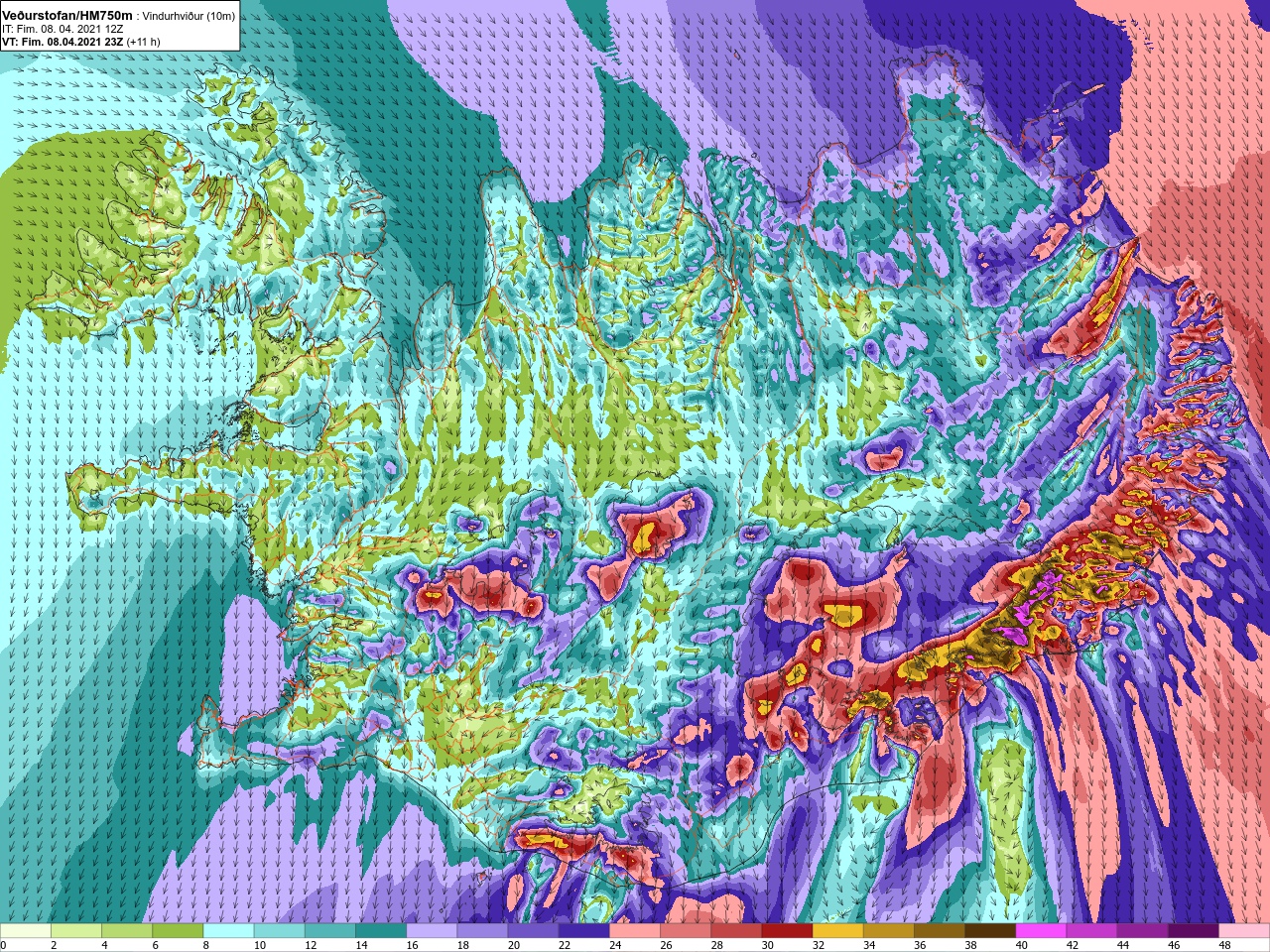Select the lavender 18–20 legend swatch

click(x=481, y=931)
